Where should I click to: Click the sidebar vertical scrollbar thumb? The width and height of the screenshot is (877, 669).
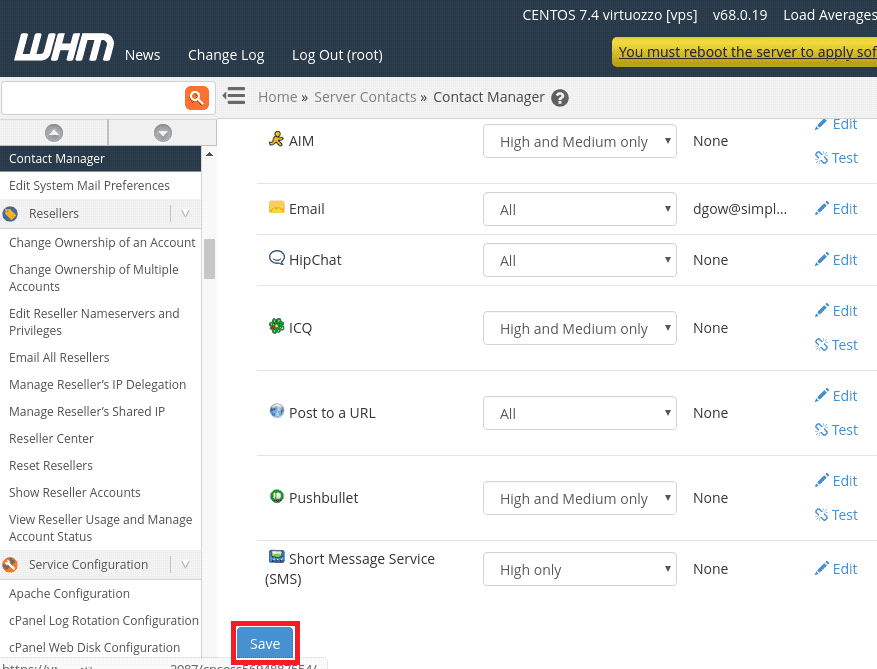209,258
